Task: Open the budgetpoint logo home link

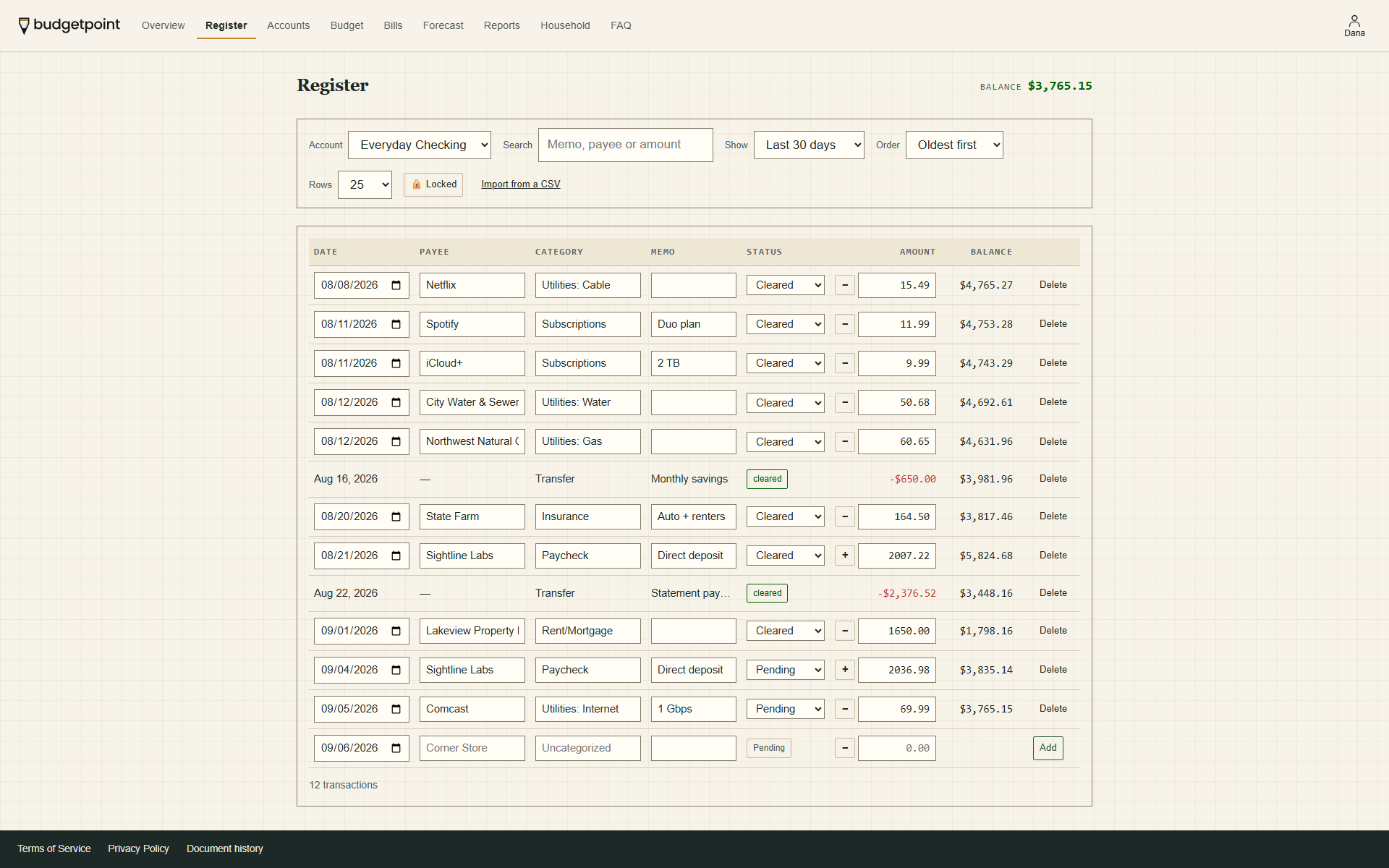Action: click(x=69, y=25)
